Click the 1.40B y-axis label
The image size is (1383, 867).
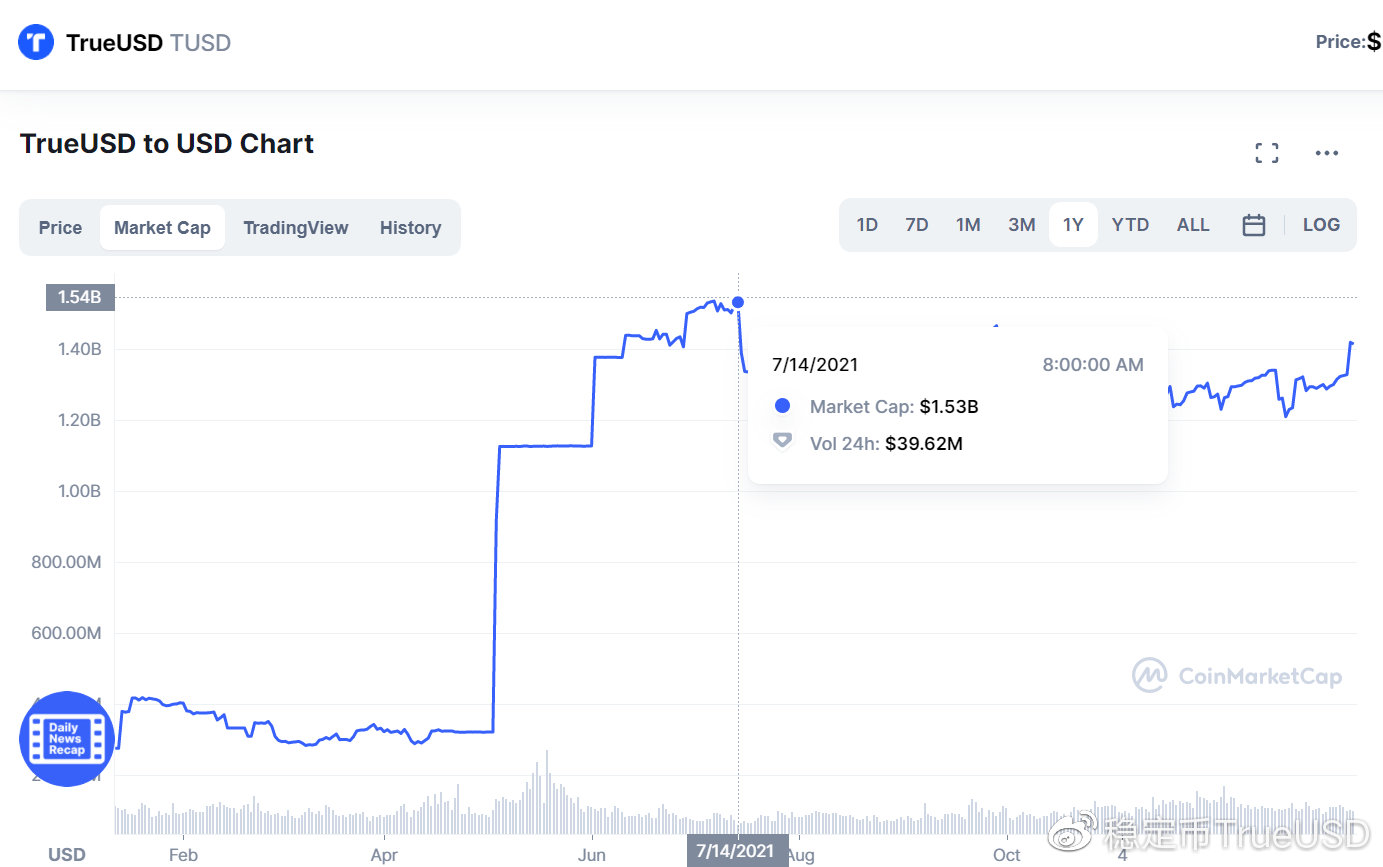pos(80,349)
